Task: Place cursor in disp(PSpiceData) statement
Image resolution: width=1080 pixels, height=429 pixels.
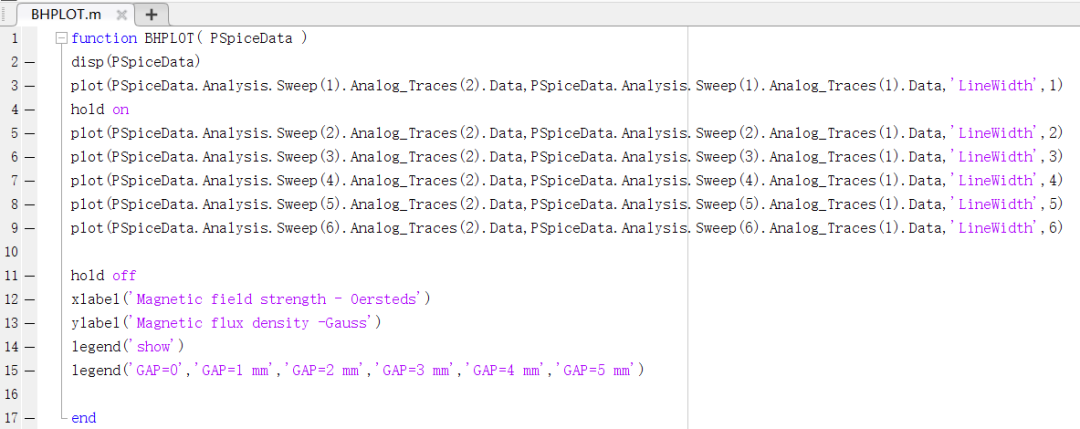Action: (x=136, y=62)
